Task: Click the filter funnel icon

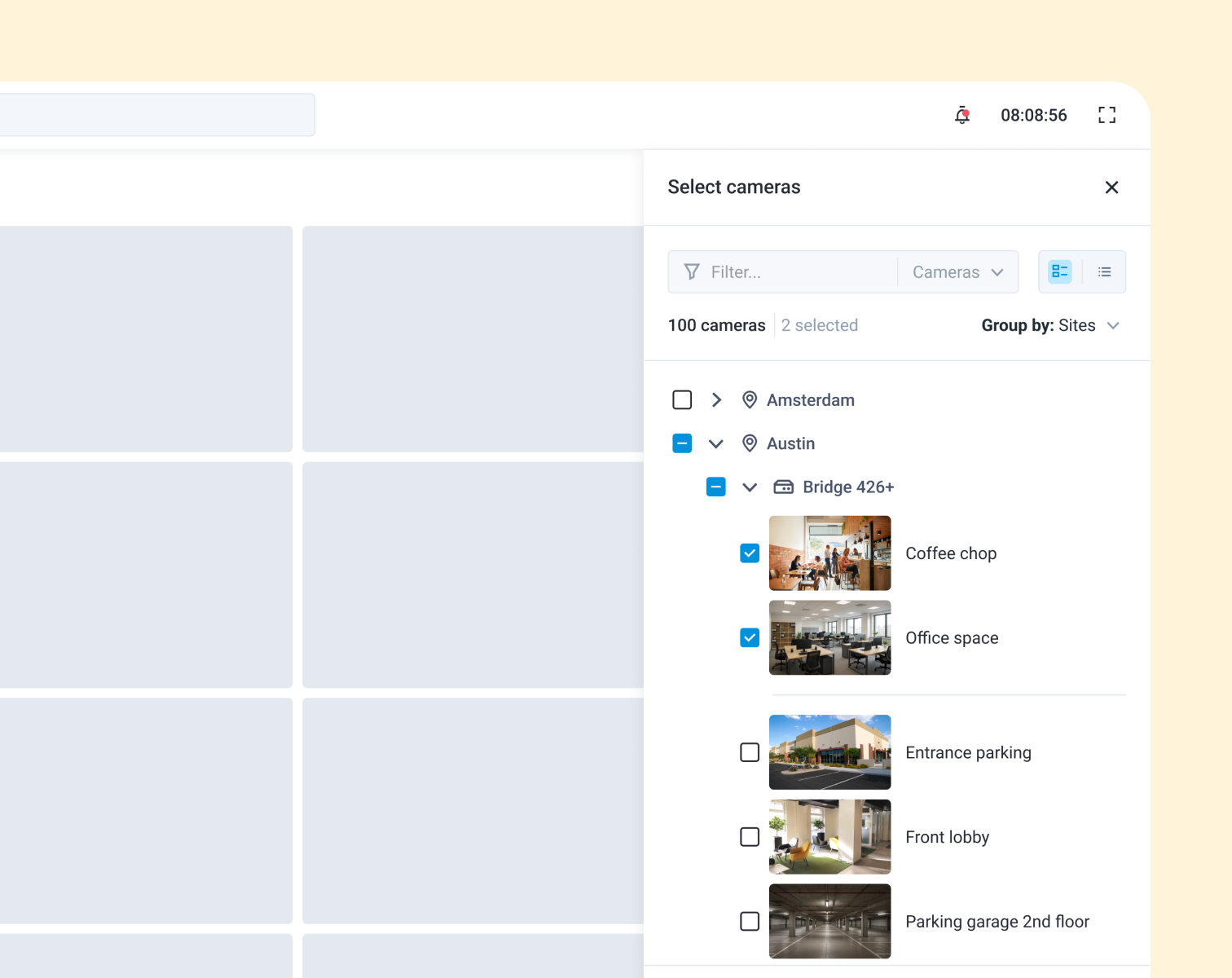Action: click(692, 271)
